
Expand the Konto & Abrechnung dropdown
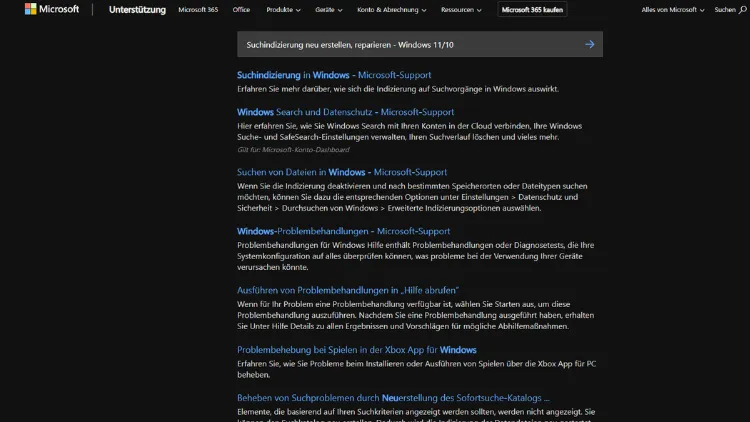coord(391,10)
